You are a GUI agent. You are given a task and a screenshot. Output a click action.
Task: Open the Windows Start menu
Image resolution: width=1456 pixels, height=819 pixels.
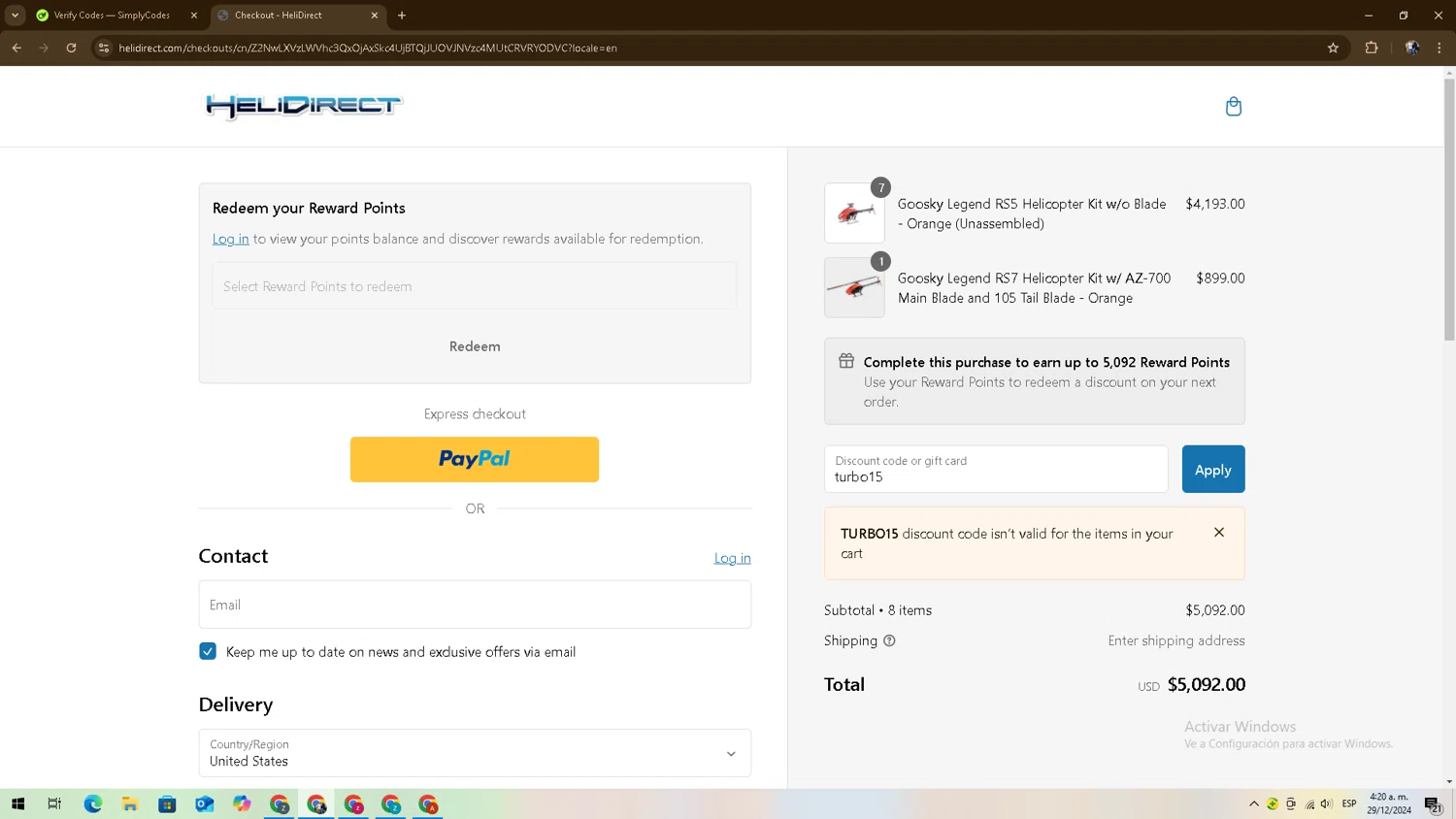[17, 804]
